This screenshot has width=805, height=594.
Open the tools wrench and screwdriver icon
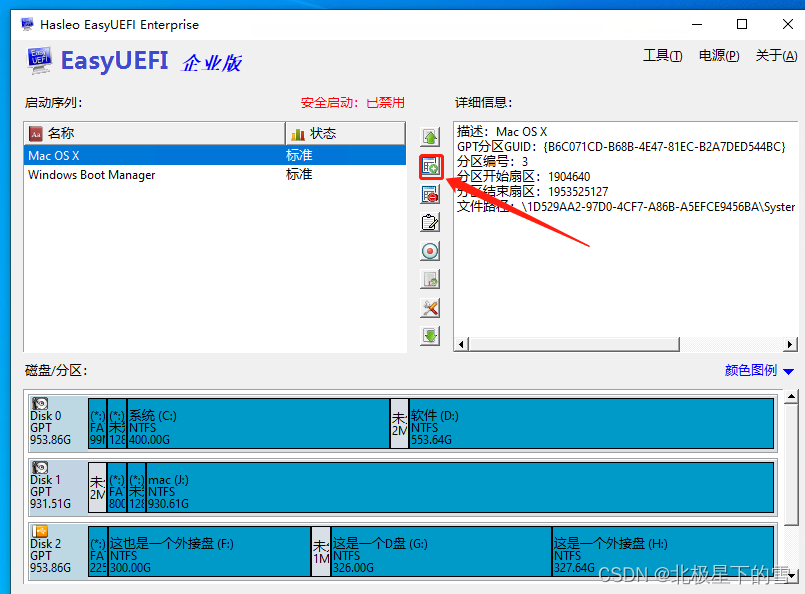pyautogui.click(x=430, y=308)
